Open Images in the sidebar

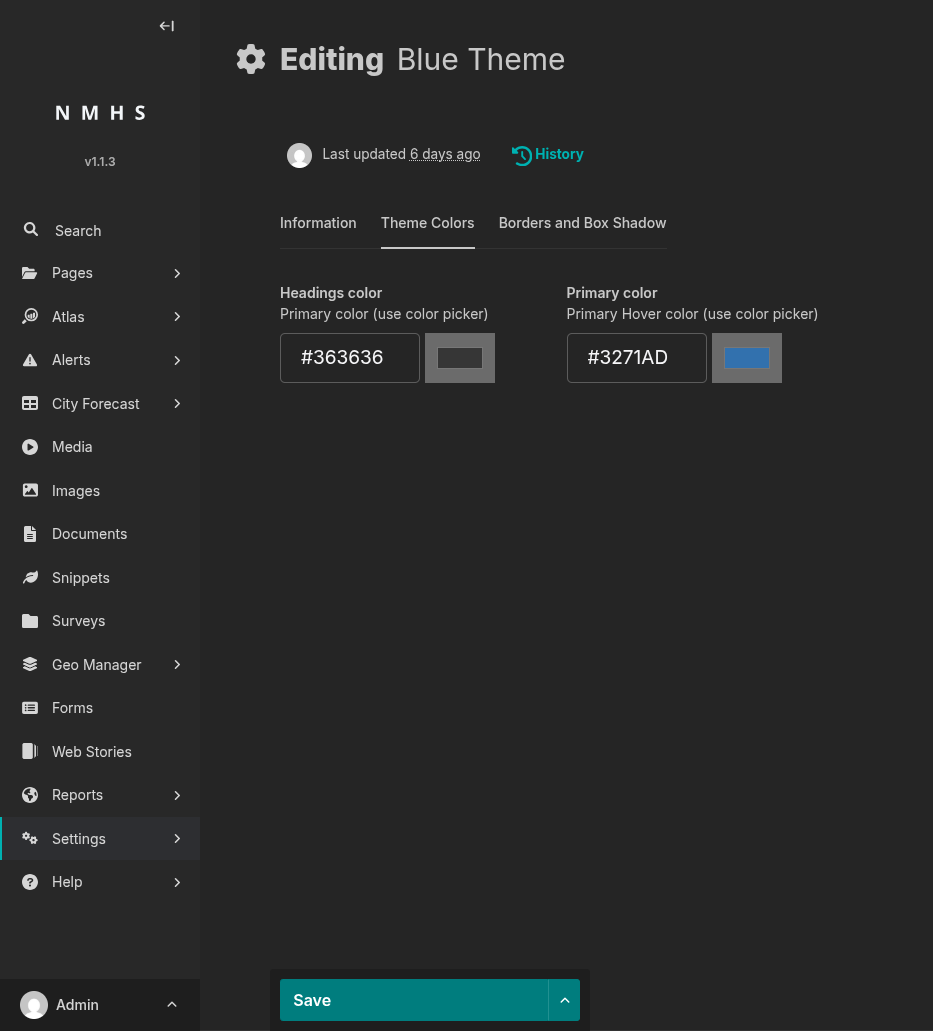pos(100,491)
